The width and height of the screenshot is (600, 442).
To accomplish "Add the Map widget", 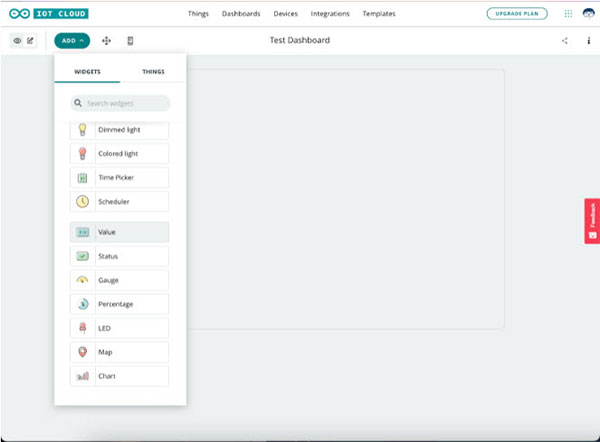I will (x=119, y=352).
